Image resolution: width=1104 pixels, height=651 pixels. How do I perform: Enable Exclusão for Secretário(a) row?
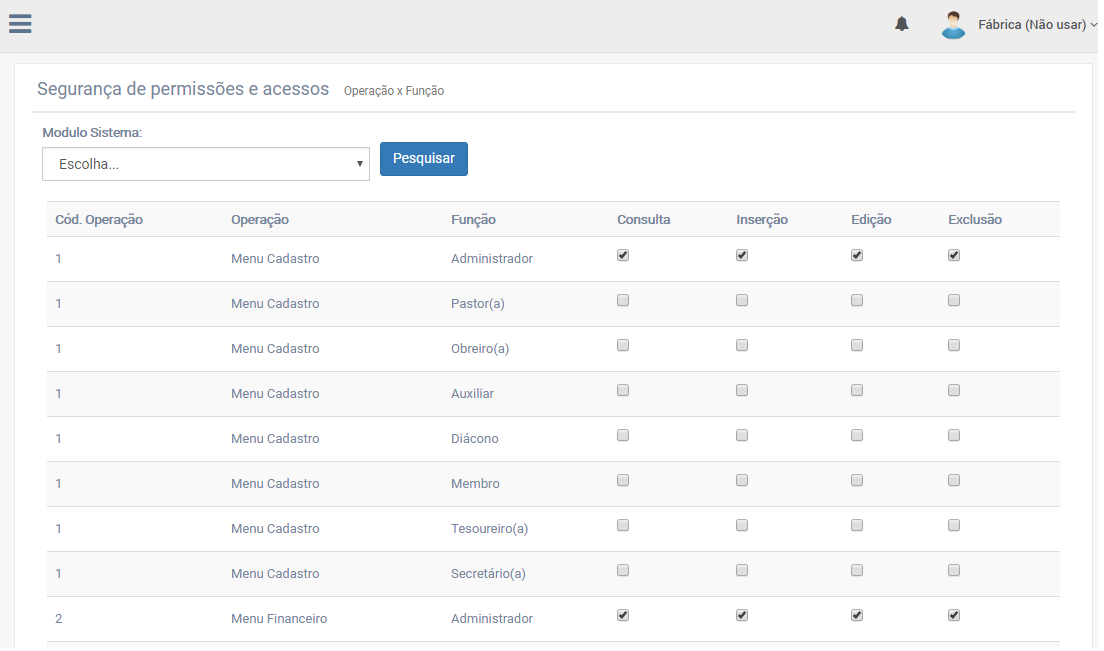pos(954,570)
